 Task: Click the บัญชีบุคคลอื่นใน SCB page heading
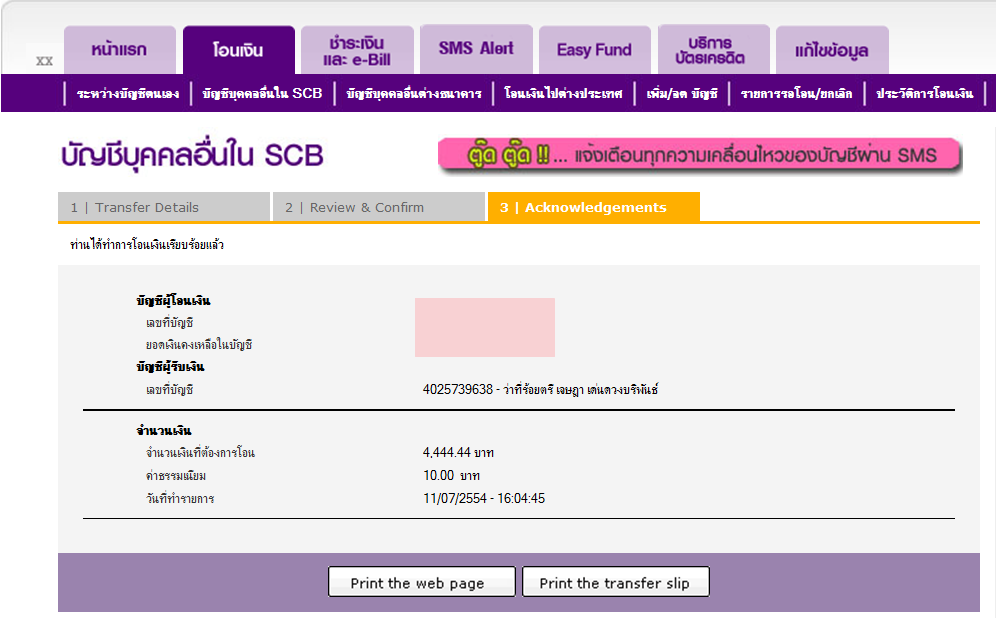192,155
